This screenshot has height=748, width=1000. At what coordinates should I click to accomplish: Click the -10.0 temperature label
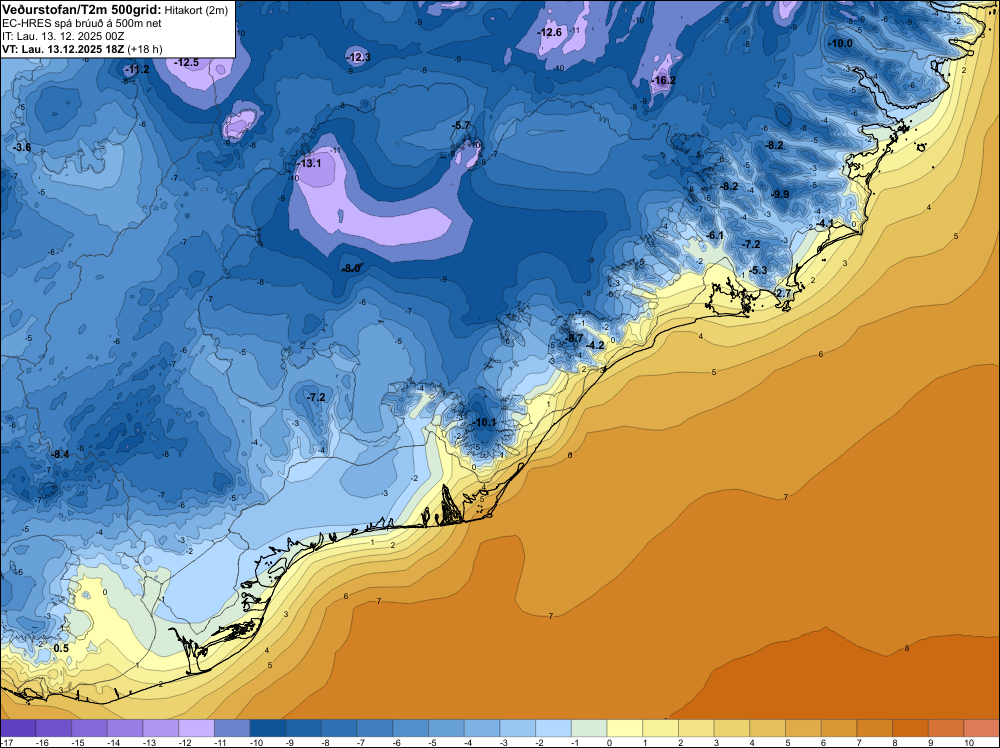[x=840, y=43]
